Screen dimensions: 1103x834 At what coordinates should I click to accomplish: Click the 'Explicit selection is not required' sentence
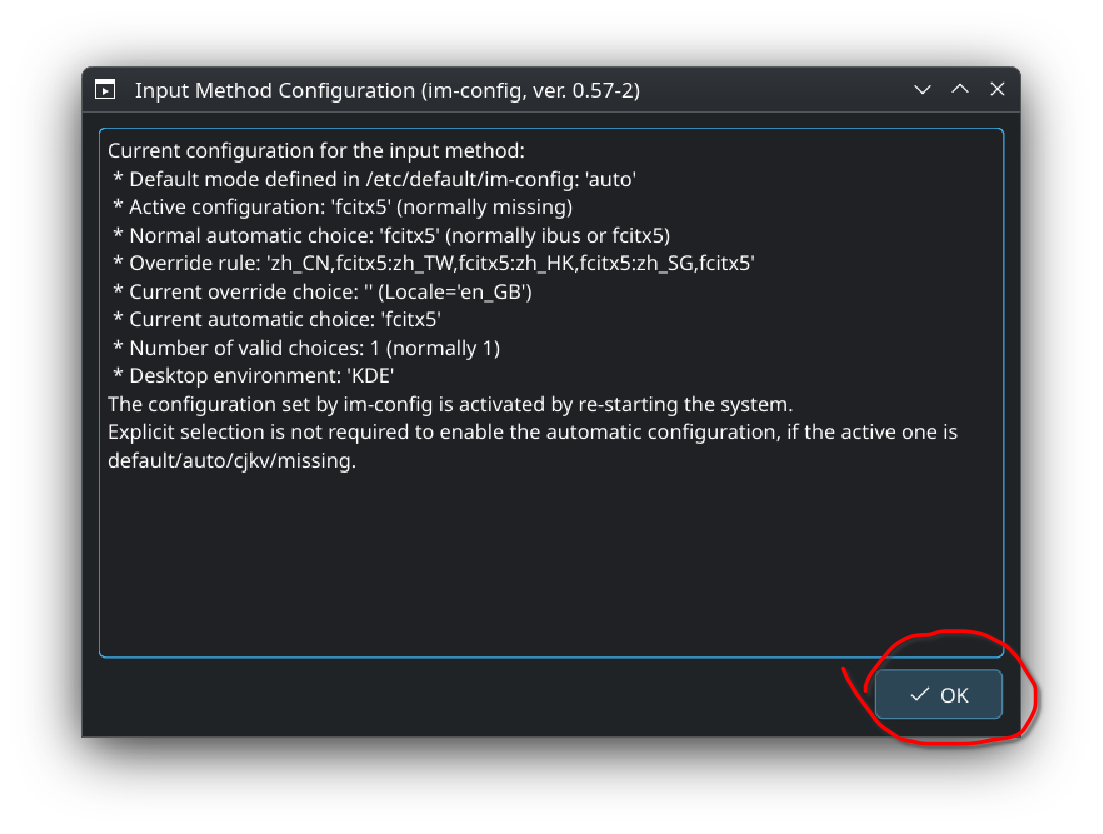pos(532,433)
